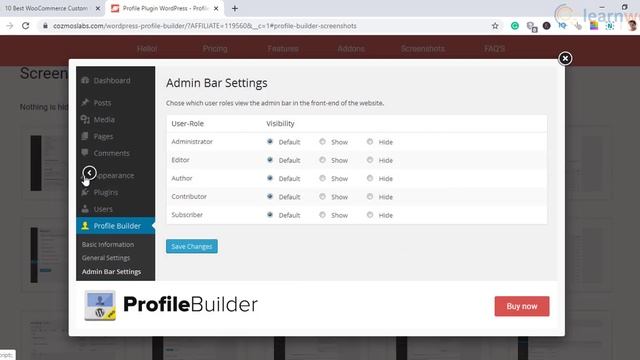Select Hide for Subscriber role
640x360 pixels.
[x=370, y=215]
